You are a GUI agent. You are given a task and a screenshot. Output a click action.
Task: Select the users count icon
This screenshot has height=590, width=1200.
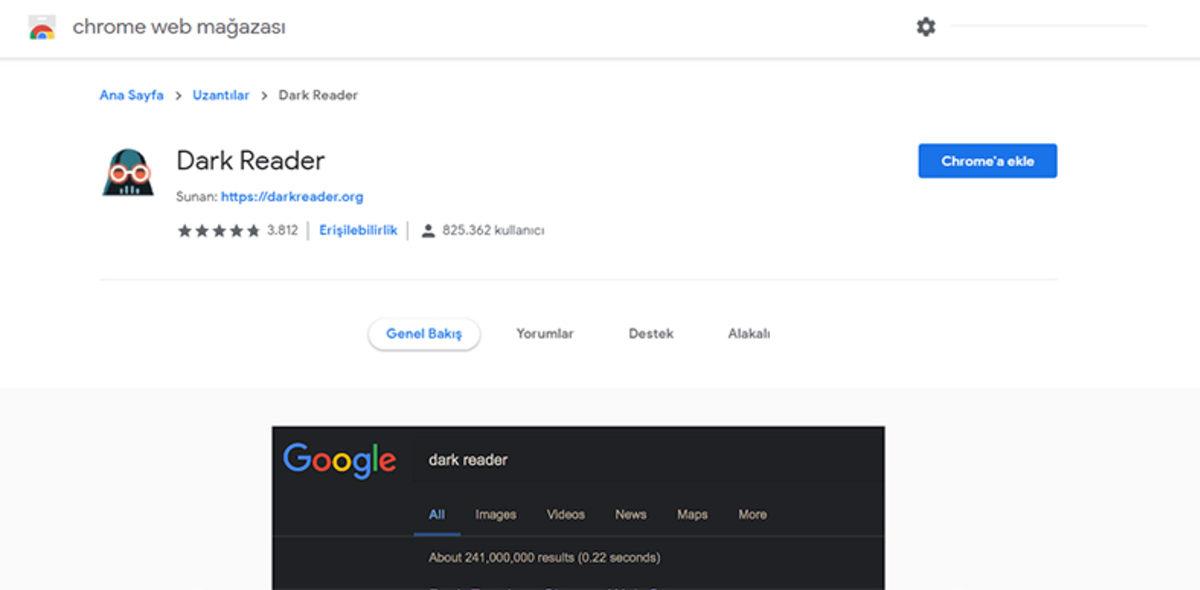pyautogui.click(x=429, y=230)
